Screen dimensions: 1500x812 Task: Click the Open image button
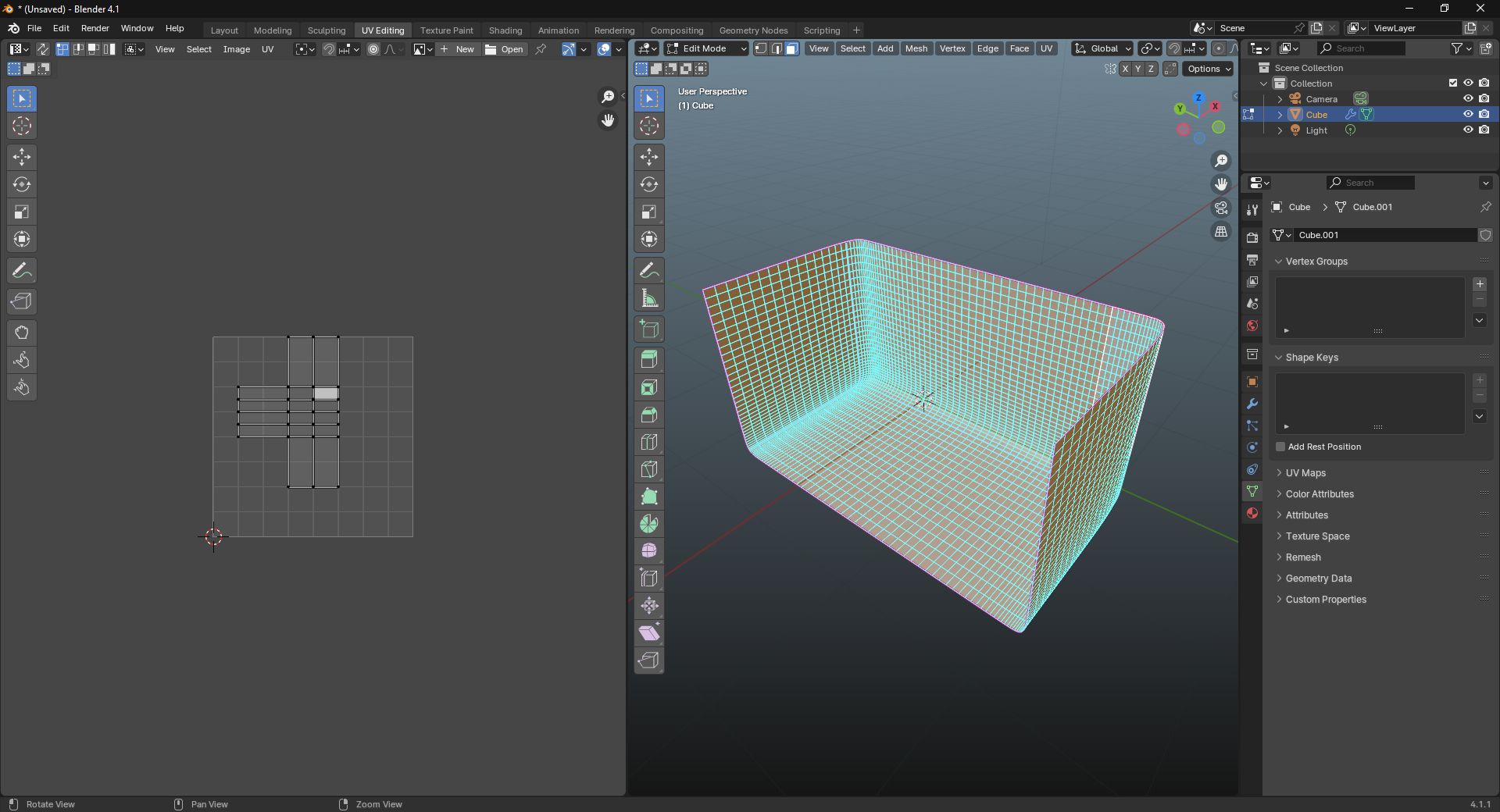tap(505, 49)
